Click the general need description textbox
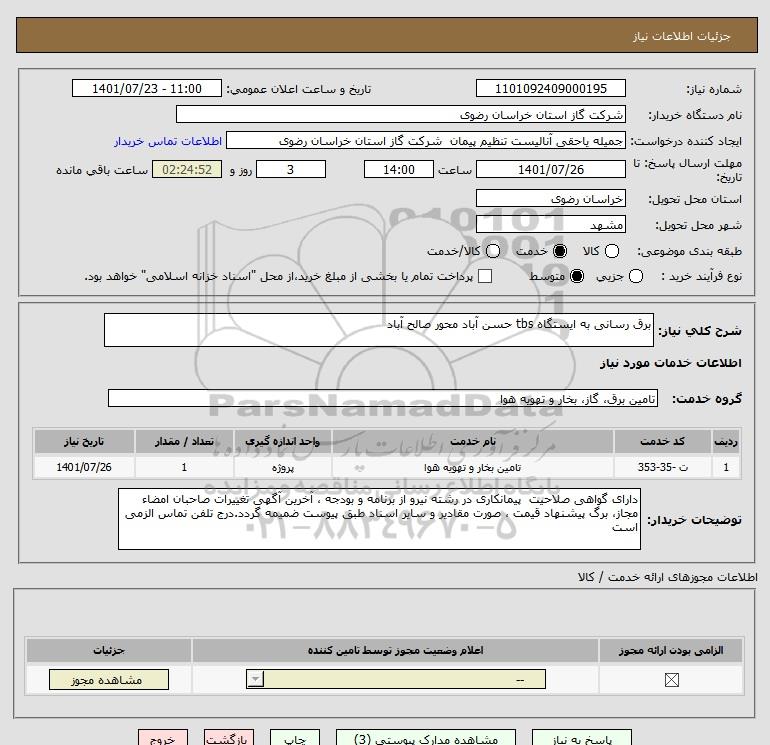This screenshot has height=745, width=770. coord(379,331)
